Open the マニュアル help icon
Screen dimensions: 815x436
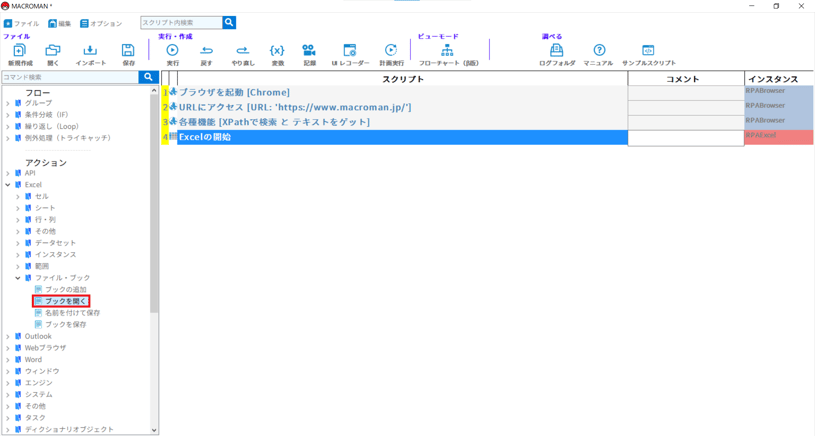599,52
